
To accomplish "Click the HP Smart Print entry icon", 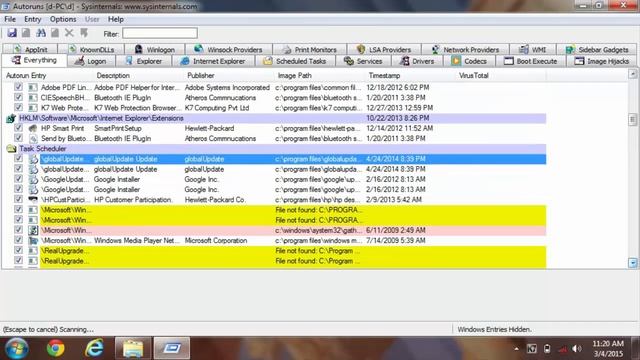I will (x=33, y=128).
